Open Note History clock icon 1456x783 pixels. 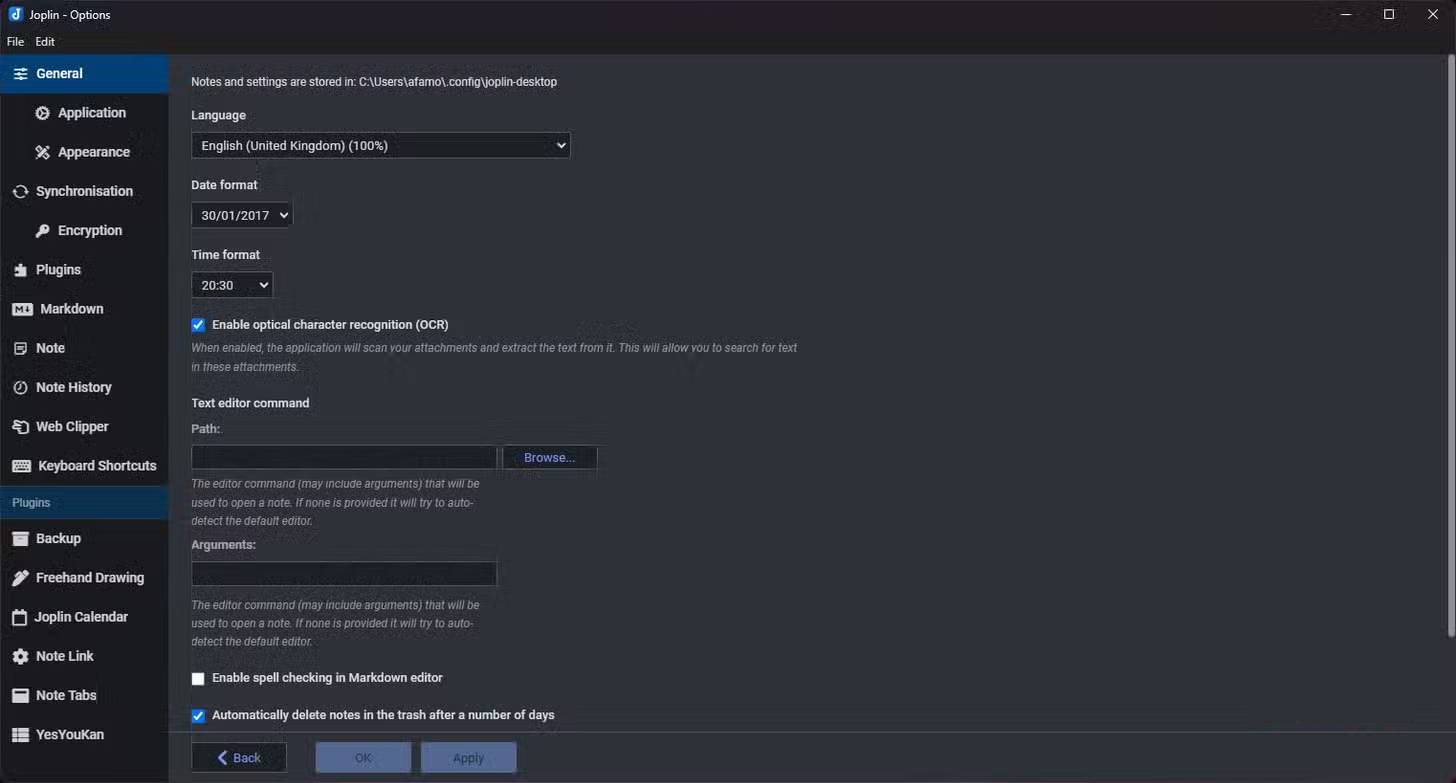(x=20, y=388)
